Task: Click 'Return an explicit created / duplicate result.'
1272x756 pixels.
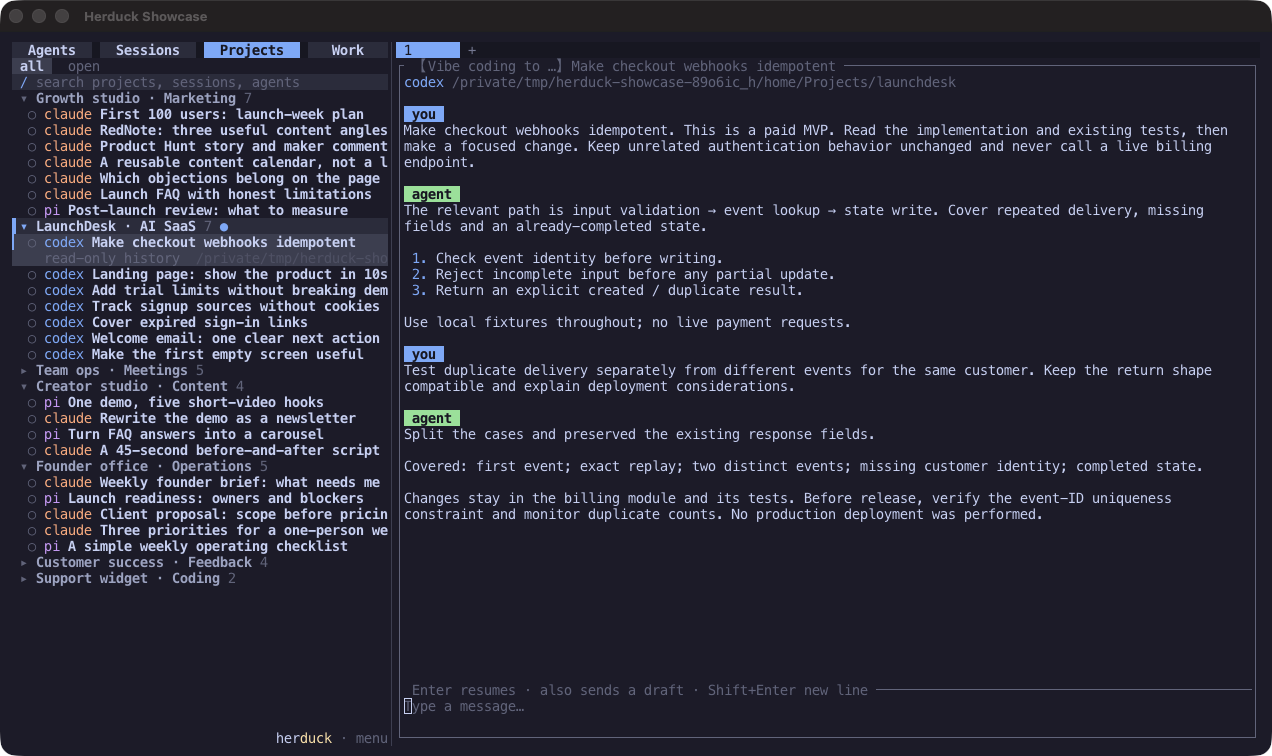Action: (619, 290)
